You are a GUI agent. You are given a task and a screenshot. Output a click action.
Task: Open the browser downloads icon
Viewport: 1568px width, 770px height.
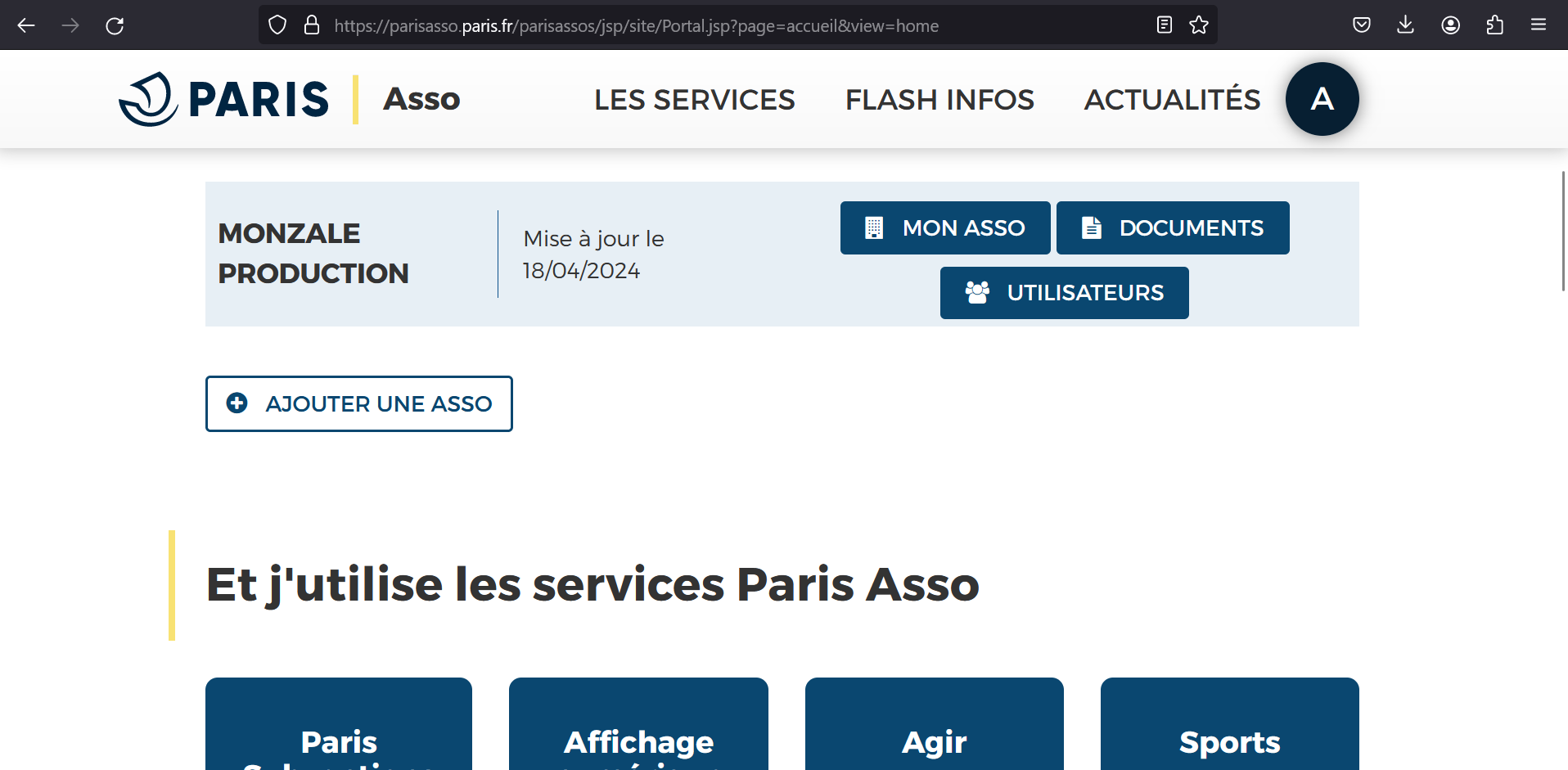click(x=1405, y=25)
